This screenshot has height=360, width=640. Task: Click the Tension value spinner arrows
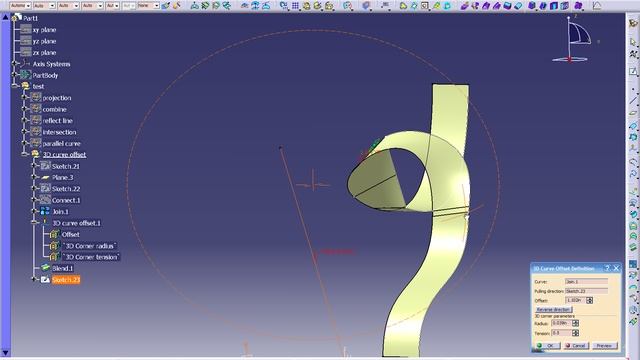click(576, 333)
